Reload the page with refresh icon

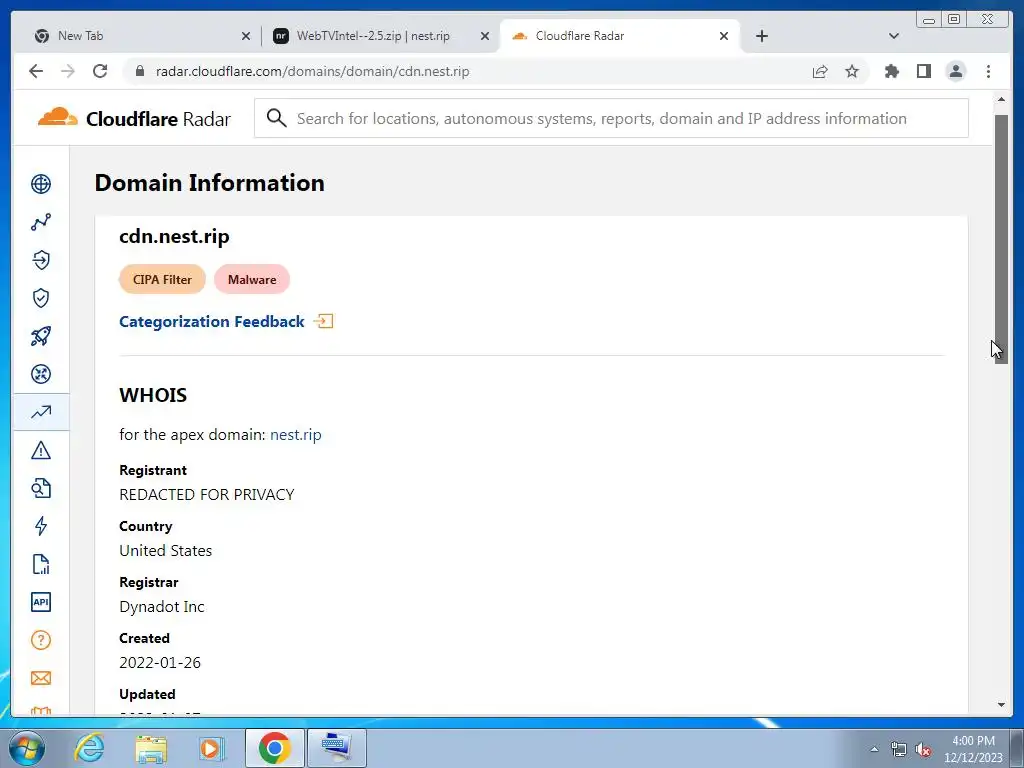click(100, 71)
